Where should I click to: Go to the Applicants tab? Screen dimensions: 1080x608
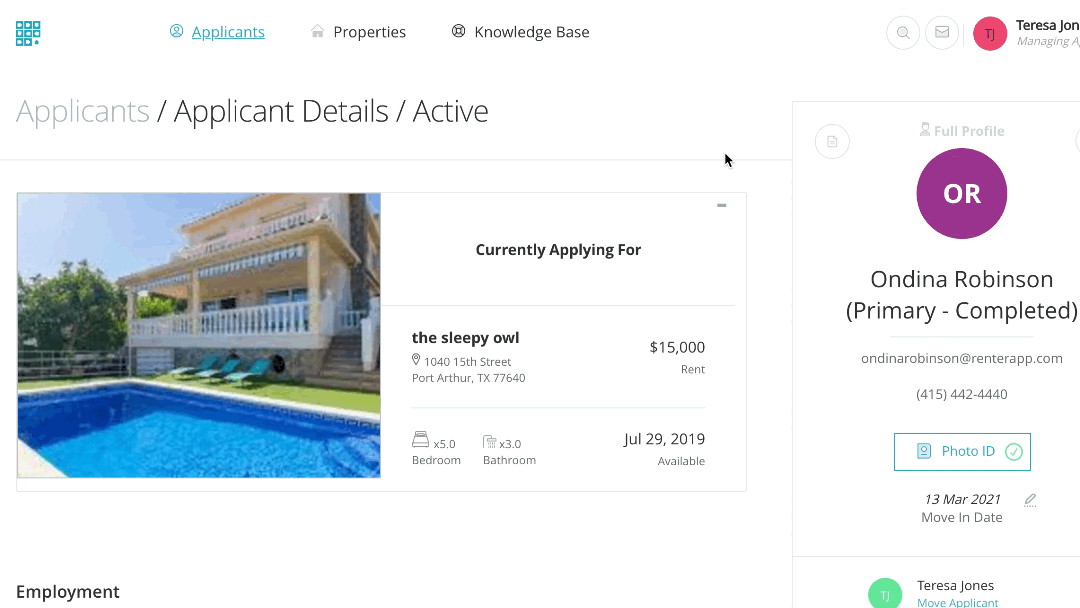[227, 32]
